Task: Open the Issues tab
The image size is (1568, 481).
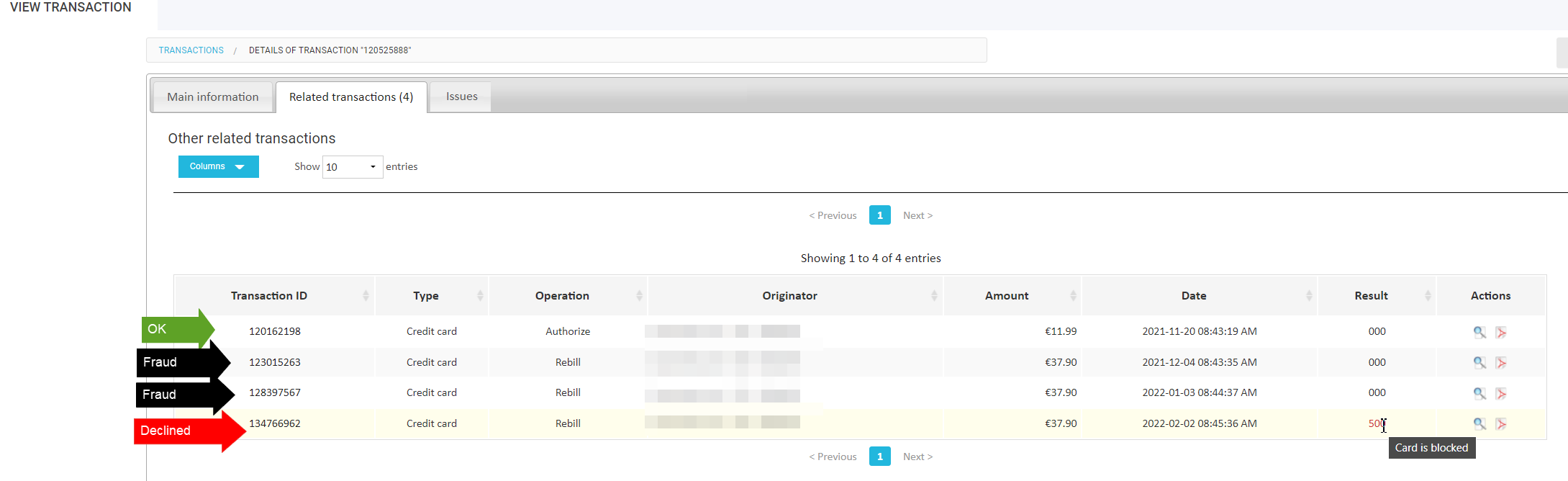Action: (461, 96)
